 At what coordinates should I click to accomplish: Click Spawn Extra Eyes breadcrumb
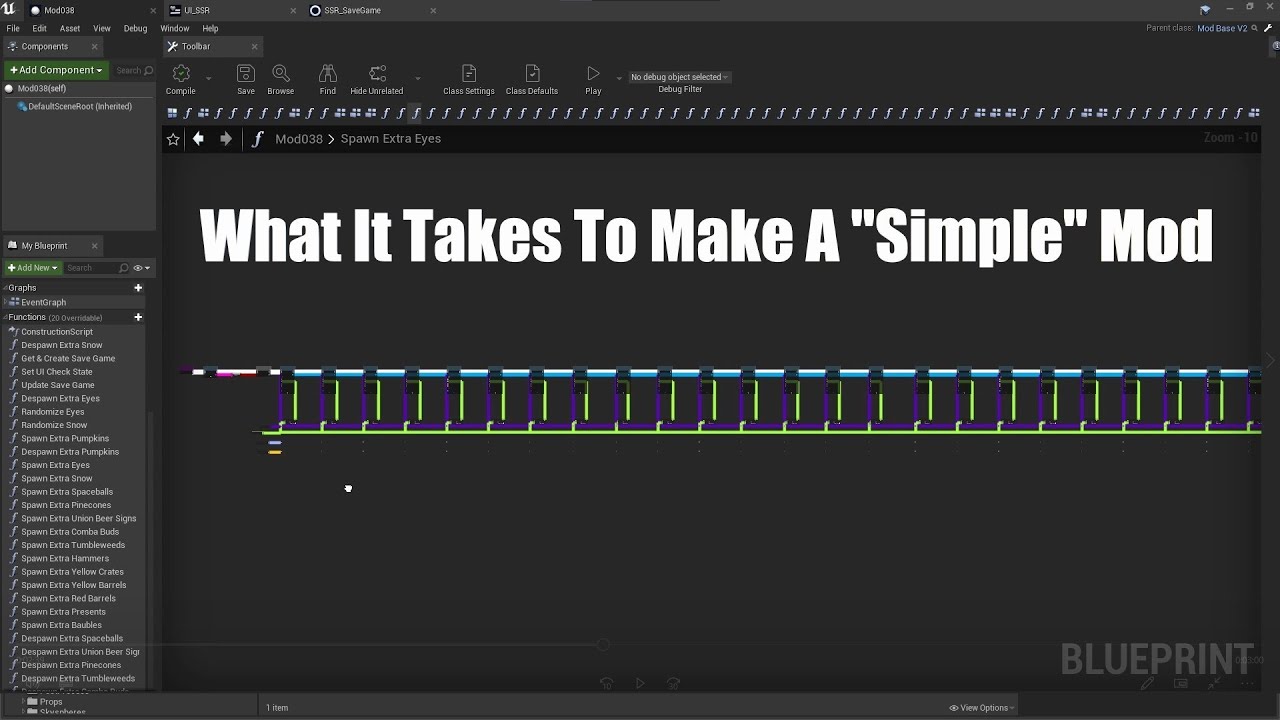pos(391,139)
